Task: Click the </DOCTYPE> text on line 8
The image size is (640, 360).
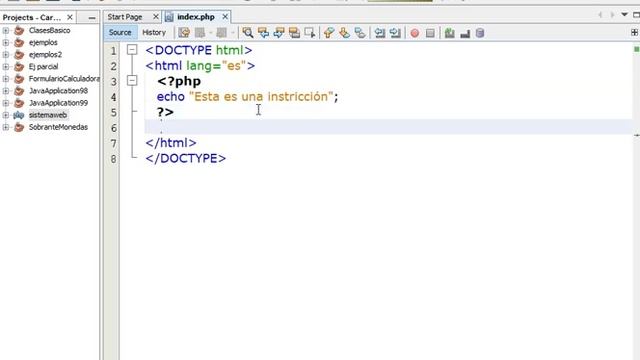Action: coord(185,158)
